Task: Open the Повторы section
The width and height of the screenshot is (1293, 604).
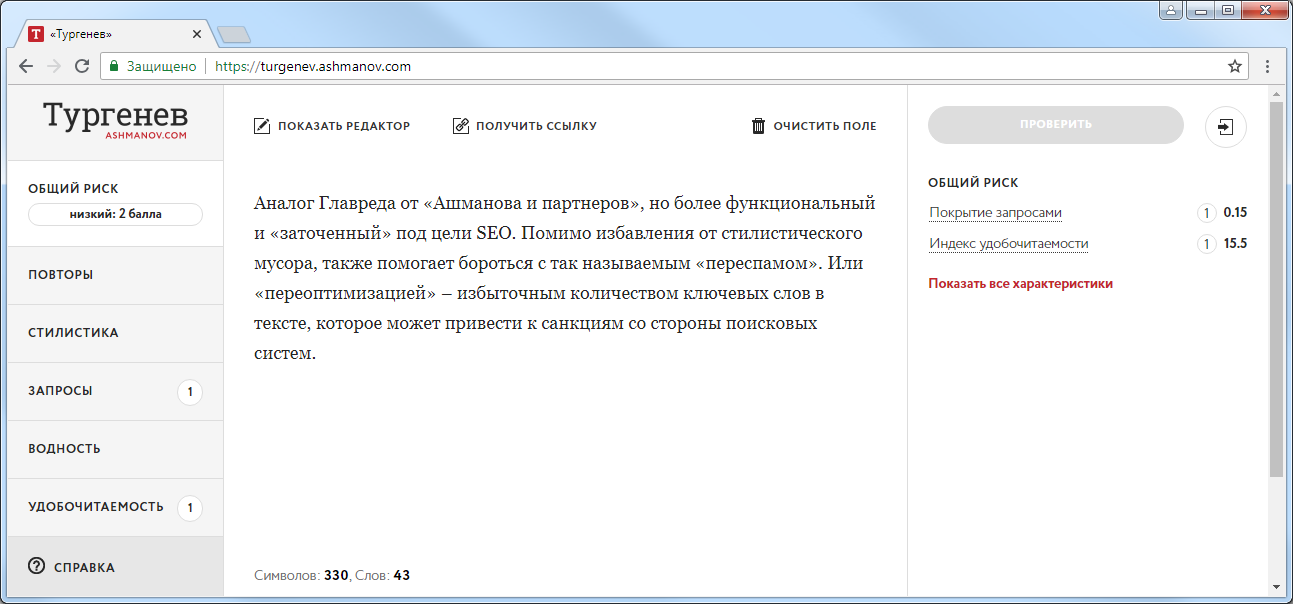Action: click(115, 275)
